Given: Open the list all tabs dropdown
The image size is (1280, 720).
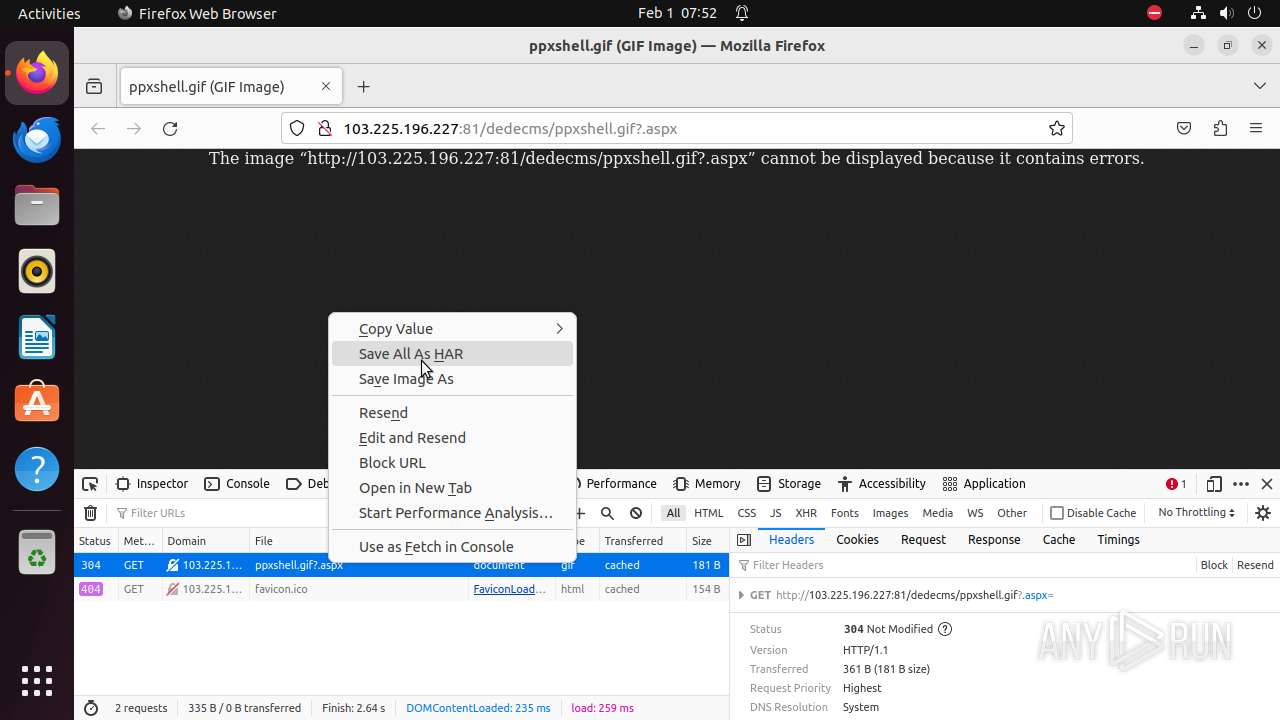Looking at the screenshot, I should (1259, 87).
